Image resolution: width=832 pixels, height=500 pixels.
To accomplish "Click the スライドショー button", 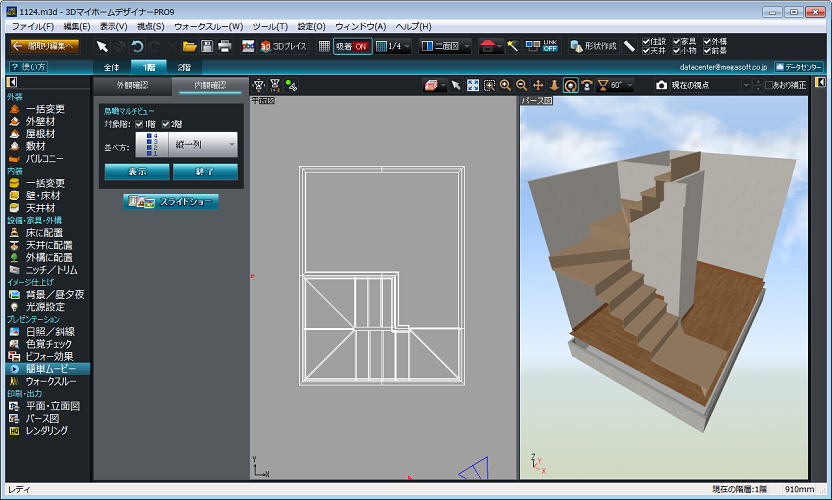I will [171, 201].
